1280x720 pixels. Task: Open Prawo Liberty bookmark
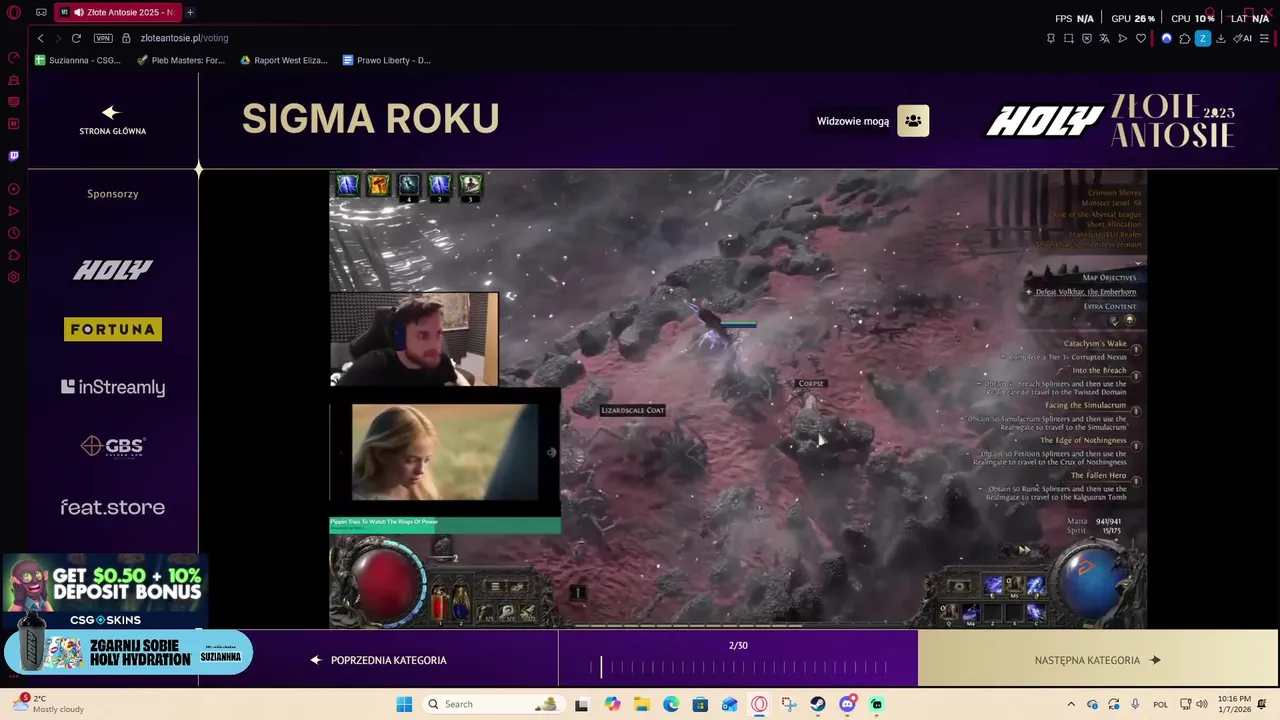[386, 60]
